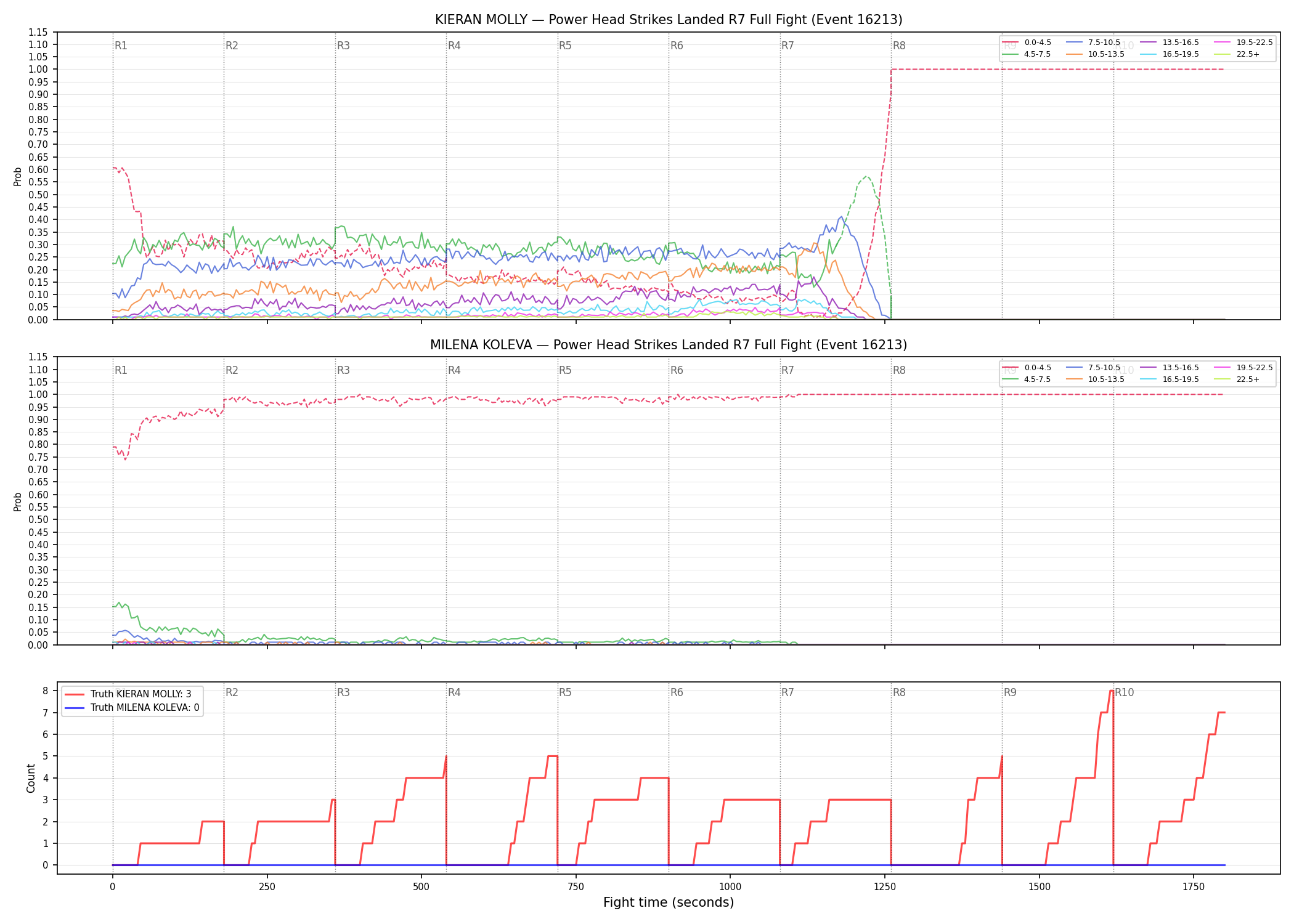The height and width of the screenshot is (924, 1294).
Task: Click the R8 round marker in top chart
Action: pyautogui.click(x=899, y=46)
